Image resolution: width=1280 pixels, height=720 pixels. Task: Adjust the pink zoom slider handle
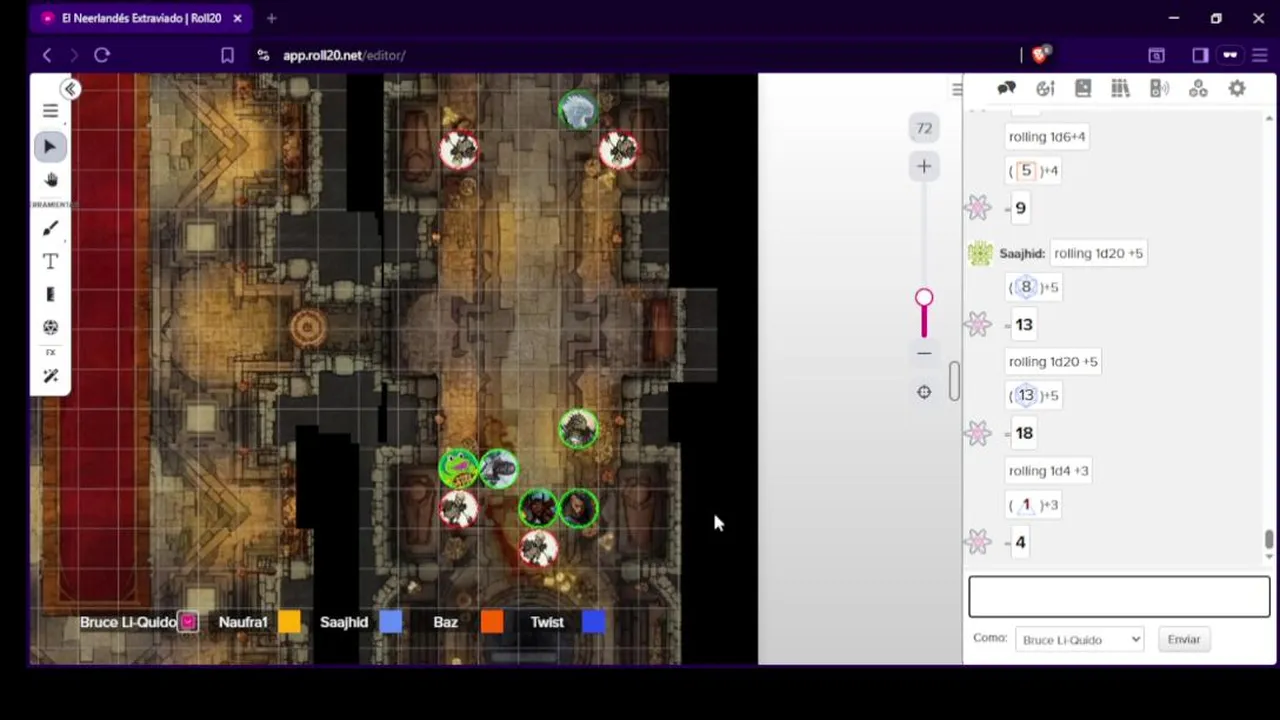[924, 298]
